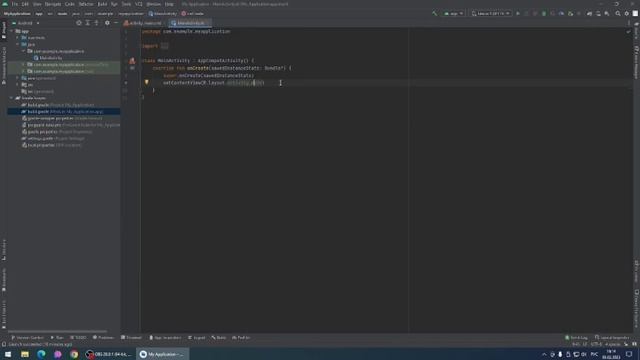Open the Windows notification center icon
This screenshot has height=360, width=640.
(x=629, y=354)
